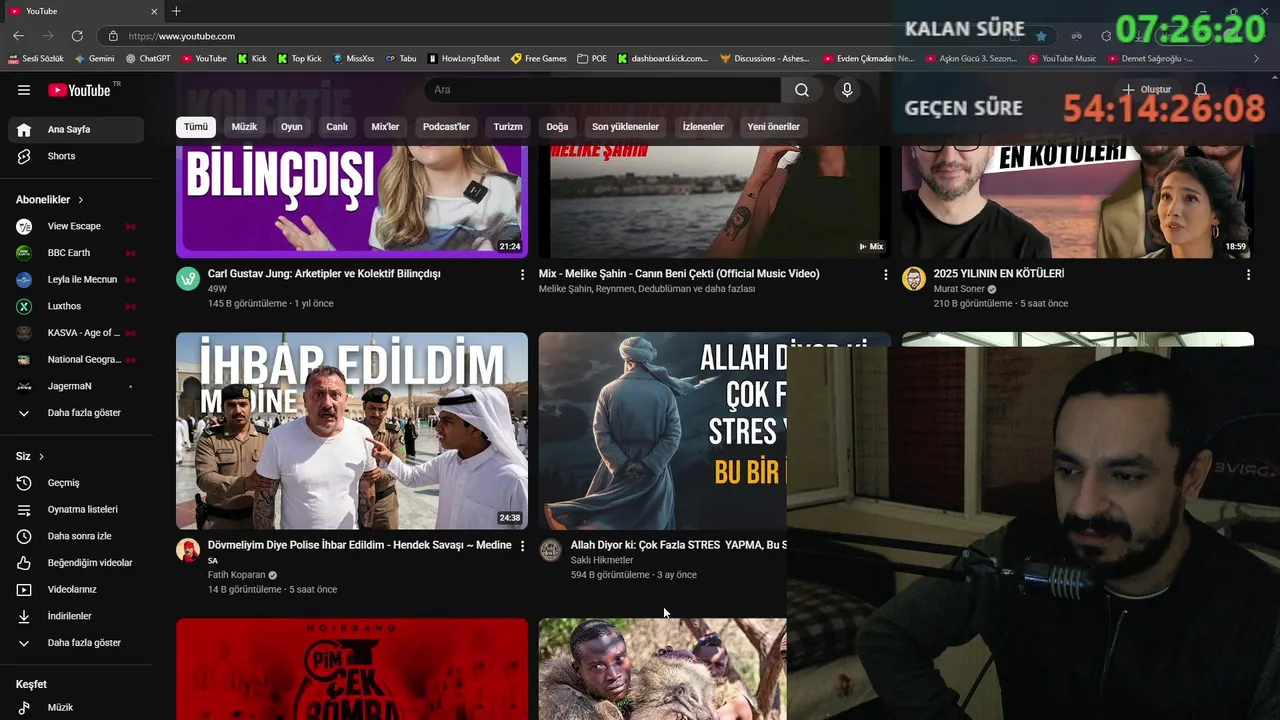1280x720 pixels.
Task: Open the View Escape subscription
Action: point(76,226)
